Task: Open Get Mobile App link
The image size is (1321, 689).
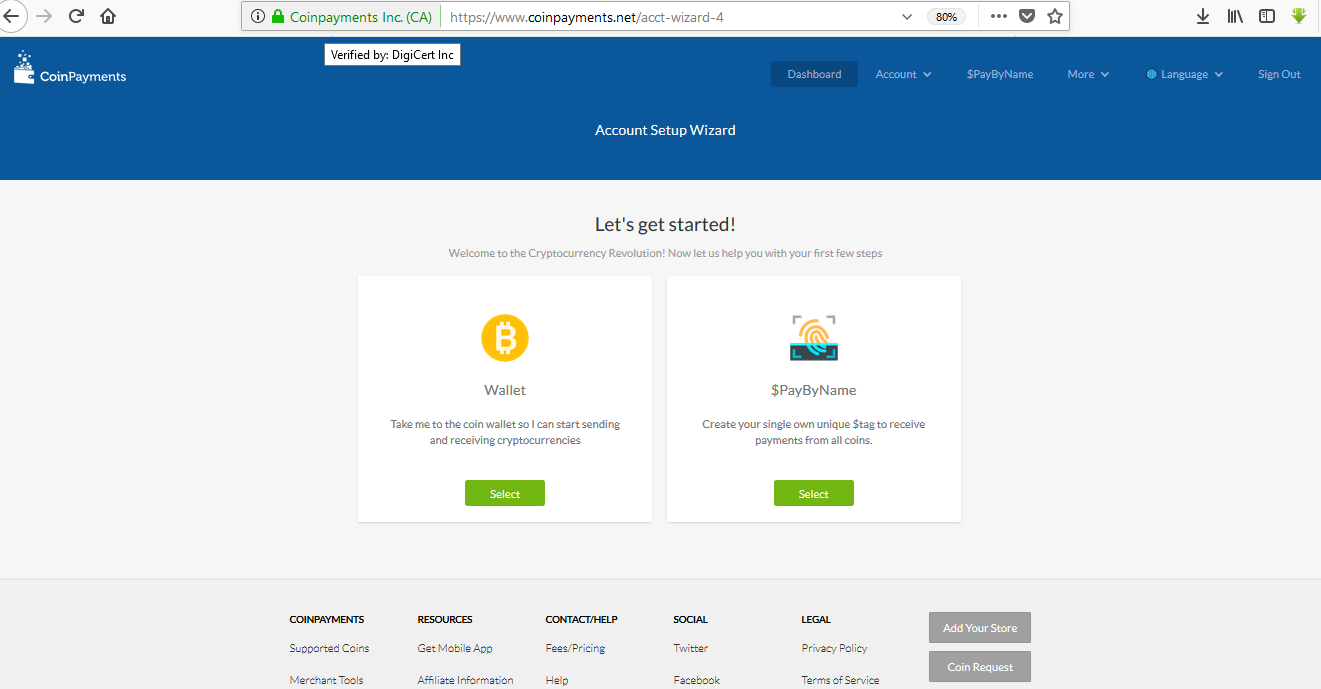Action: tap(455, 648)
